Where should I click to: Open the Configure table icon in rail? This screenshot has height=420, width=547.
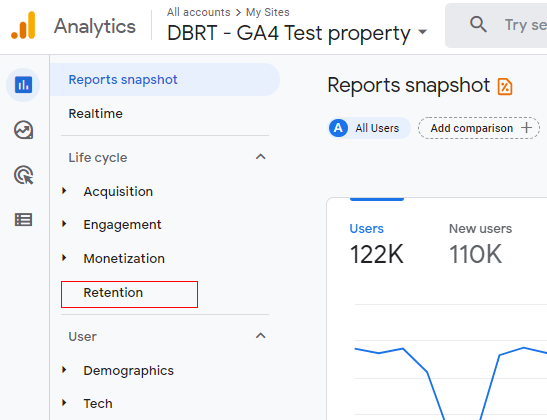pyautogui.click(x=23, y=220)
